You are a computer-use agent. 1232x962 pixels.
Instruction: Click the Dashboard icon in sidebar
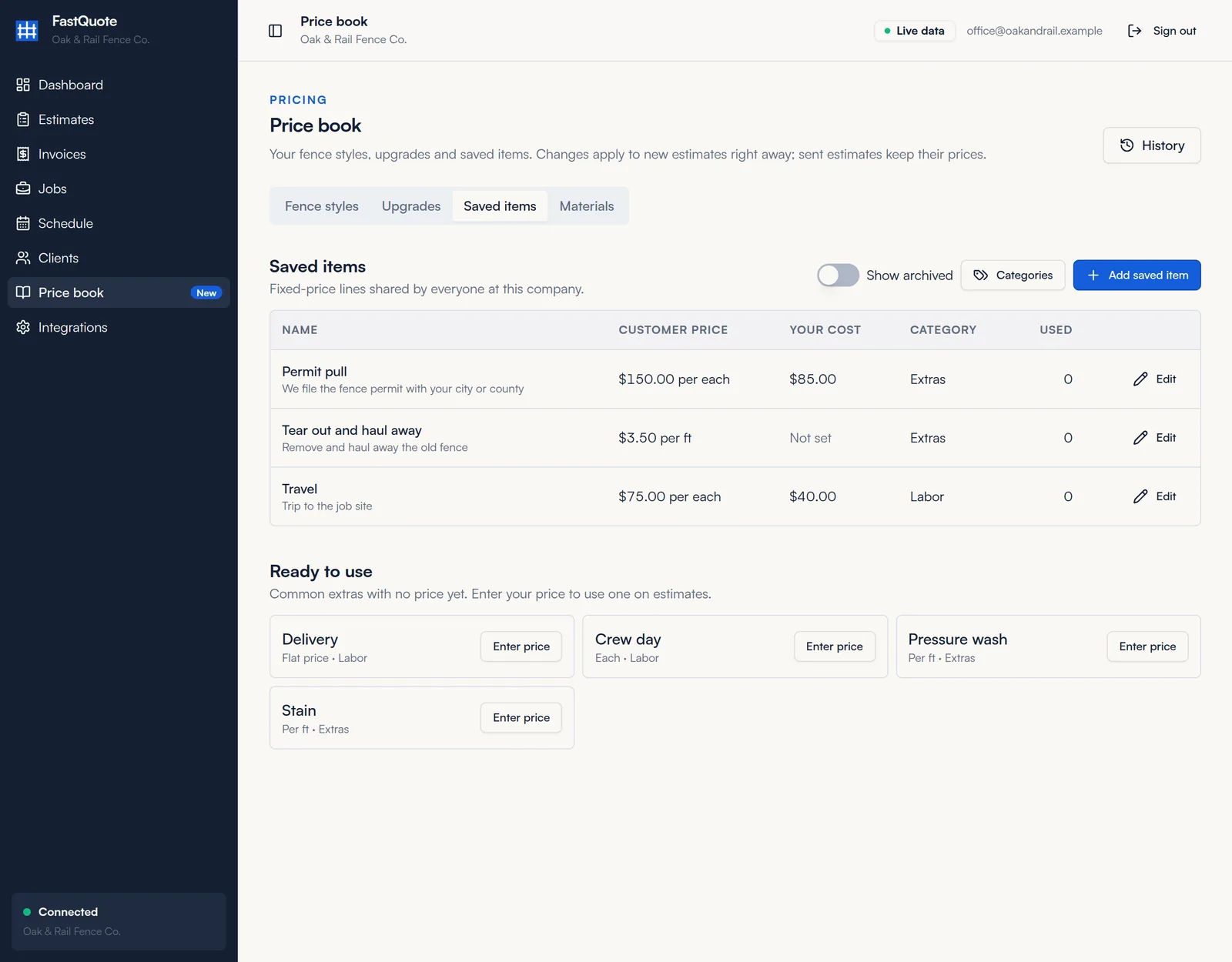tap(23, 85)
